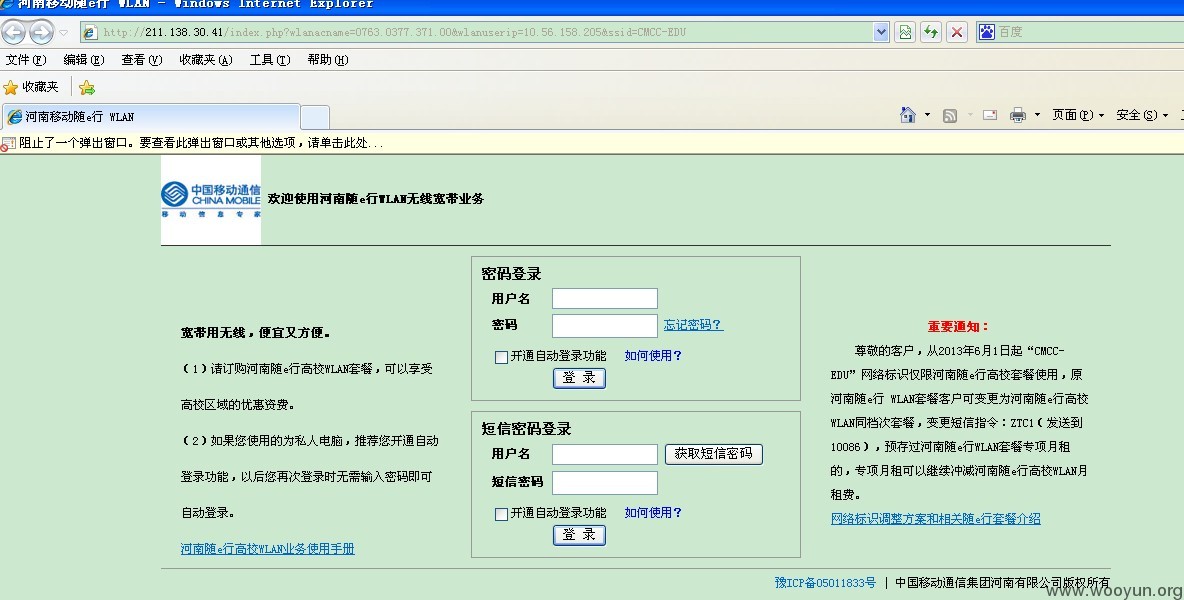Click the 短信密码 input field
Viewport: 1184px width, 600px height.
click(x=605, y=482)
